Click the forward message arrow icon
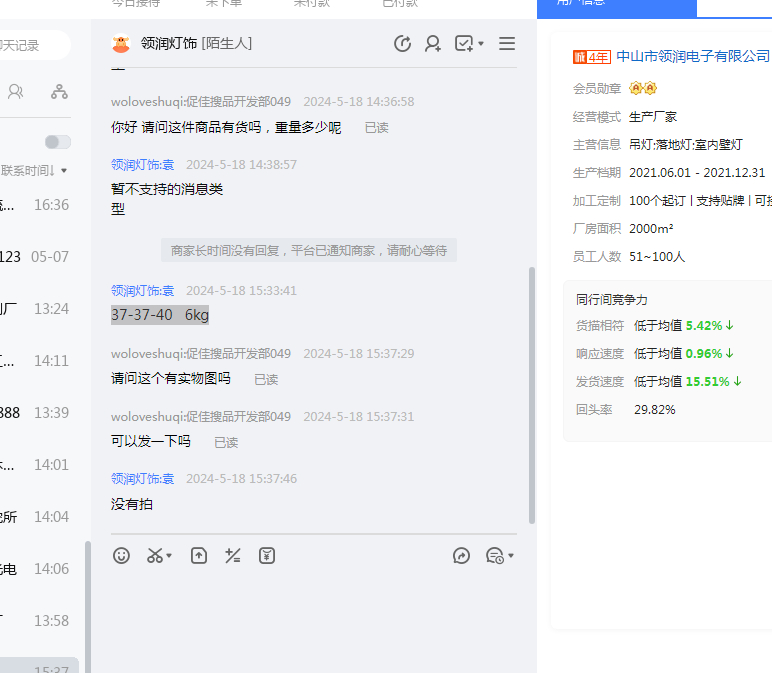Viewport: 772px width, 673px height. 461,555
